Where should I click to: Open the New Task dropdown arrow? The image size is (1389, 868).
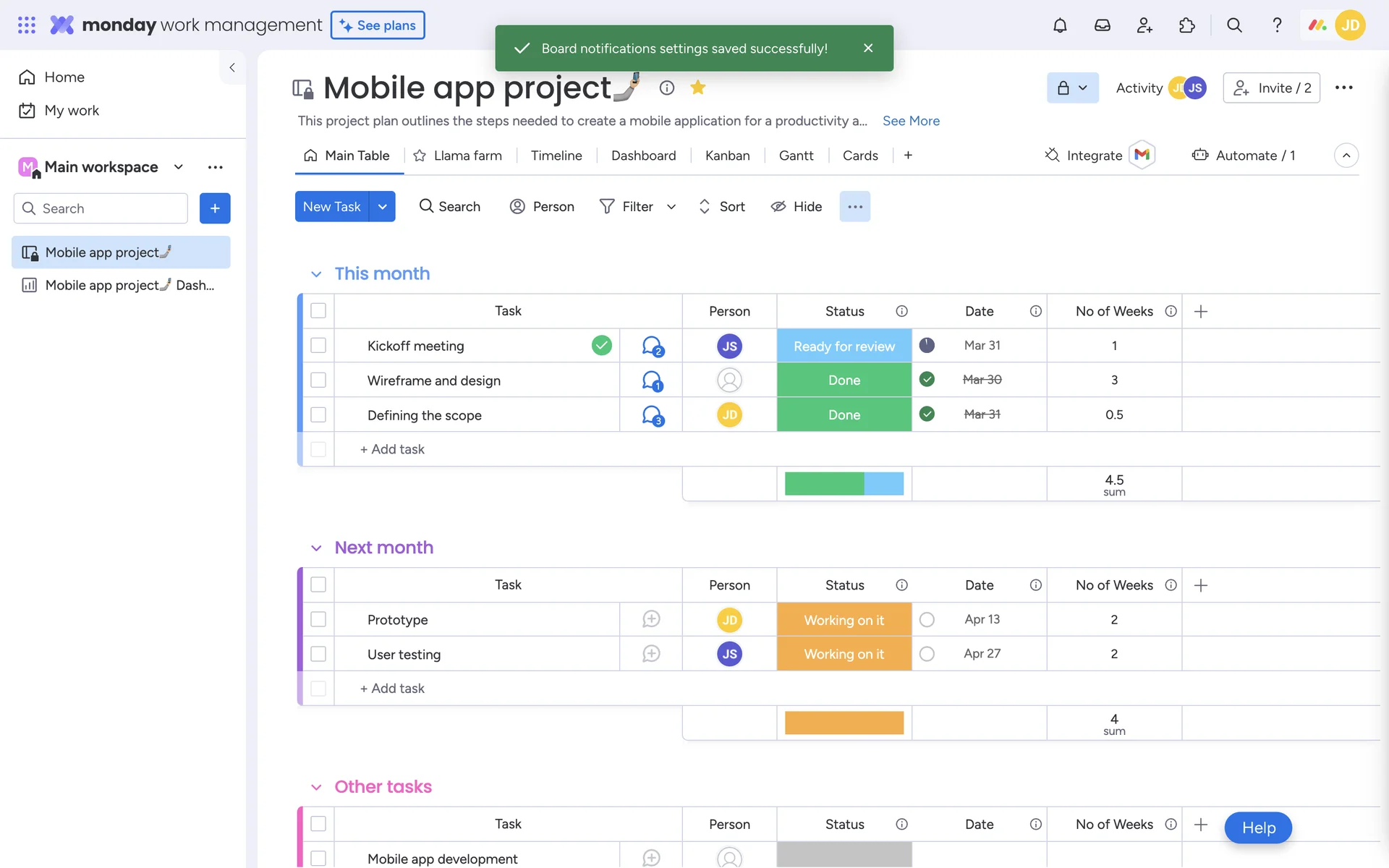click(x=382, y=207)
